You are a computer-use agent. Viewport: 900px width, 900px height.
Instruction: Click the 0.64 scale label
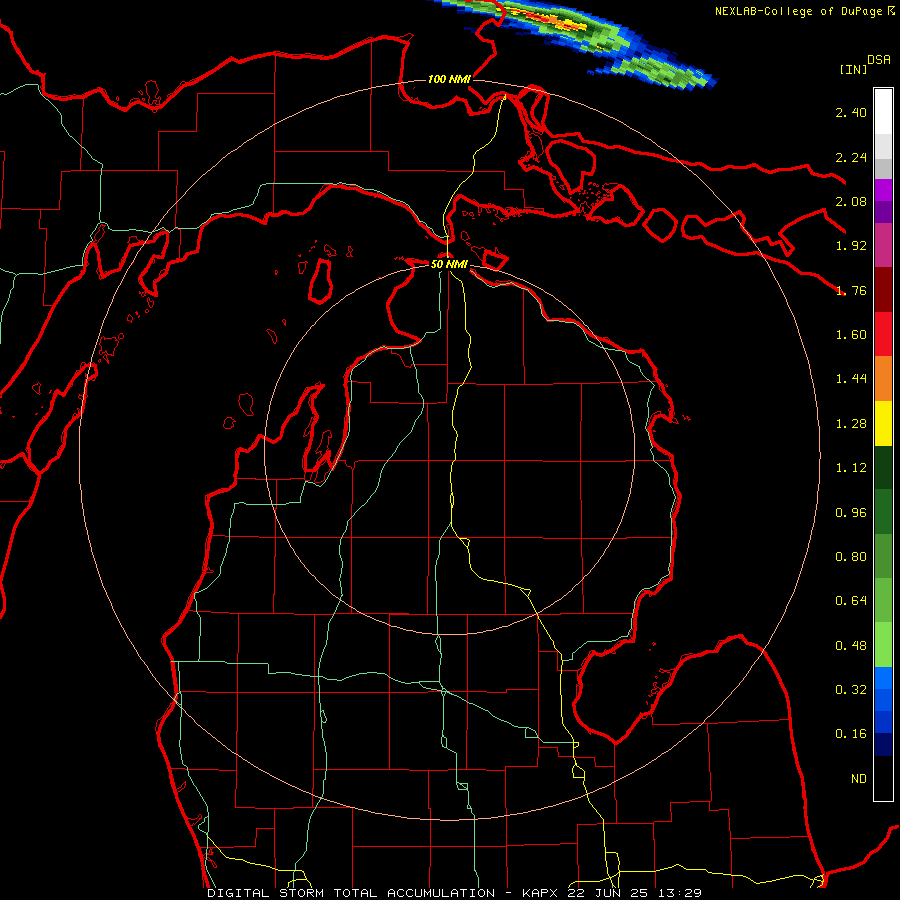coord(851,601)
